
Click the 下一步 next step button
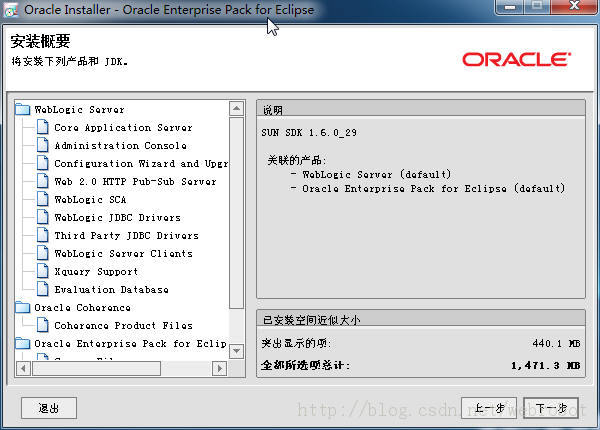point(551,408)
